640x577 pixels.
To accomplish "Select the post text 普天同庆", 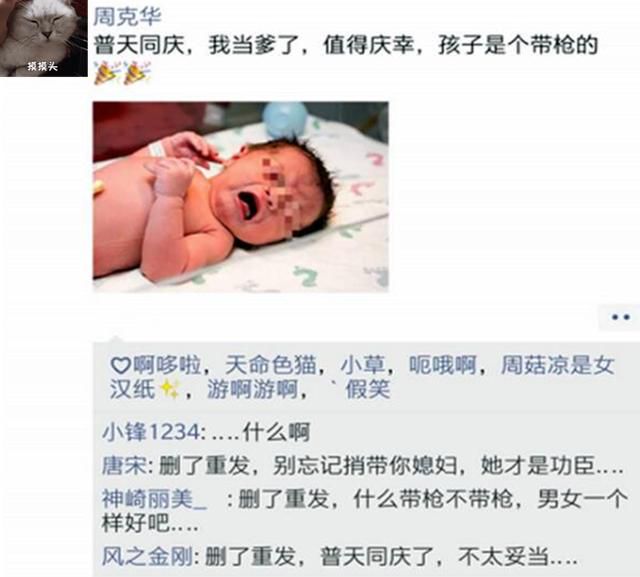I will [140, 45].
